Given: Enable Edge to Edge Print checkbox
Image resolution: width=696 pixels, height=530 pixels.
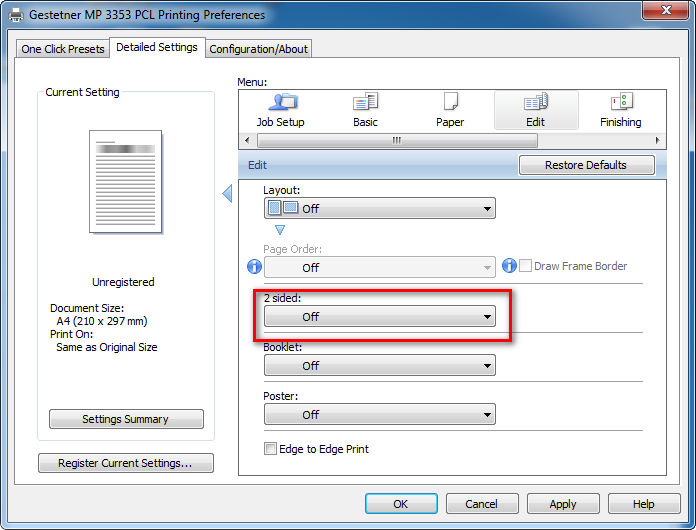Looking at the screenshot, I should (270, 449).
